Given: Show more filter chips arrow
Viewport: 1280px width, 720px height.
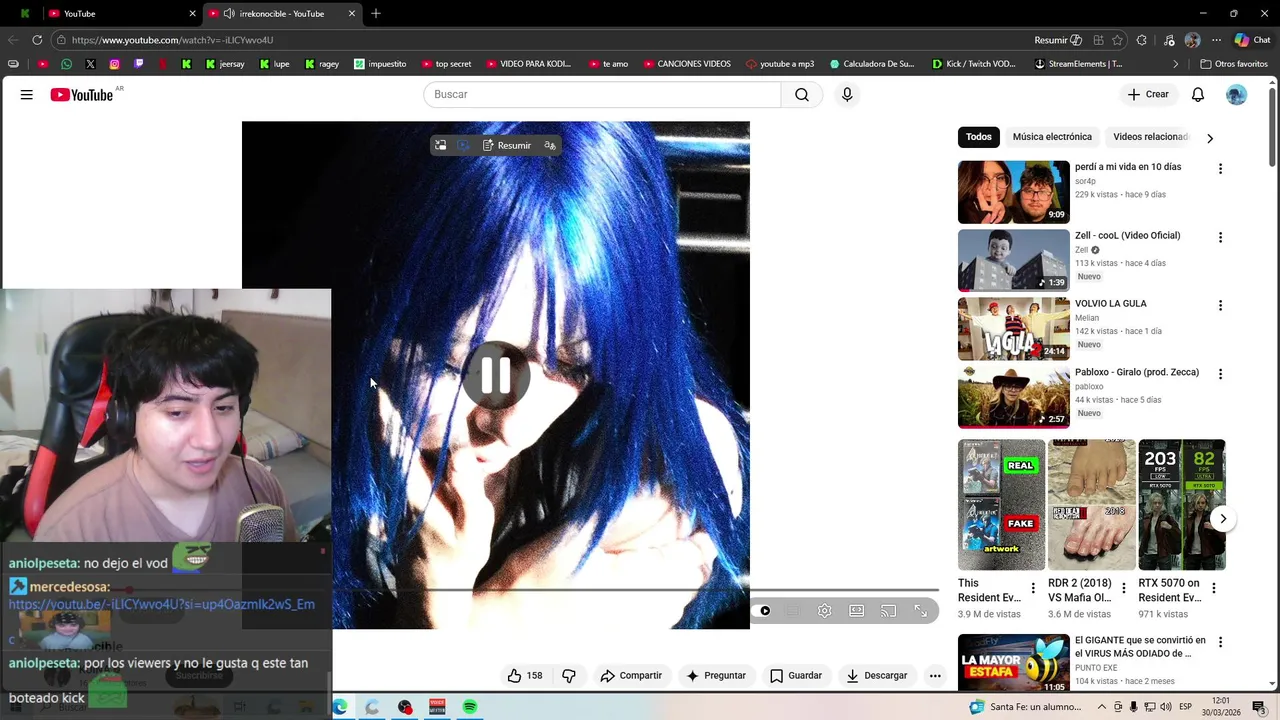Looking at the screenshot, I should tap(1210, 138).
